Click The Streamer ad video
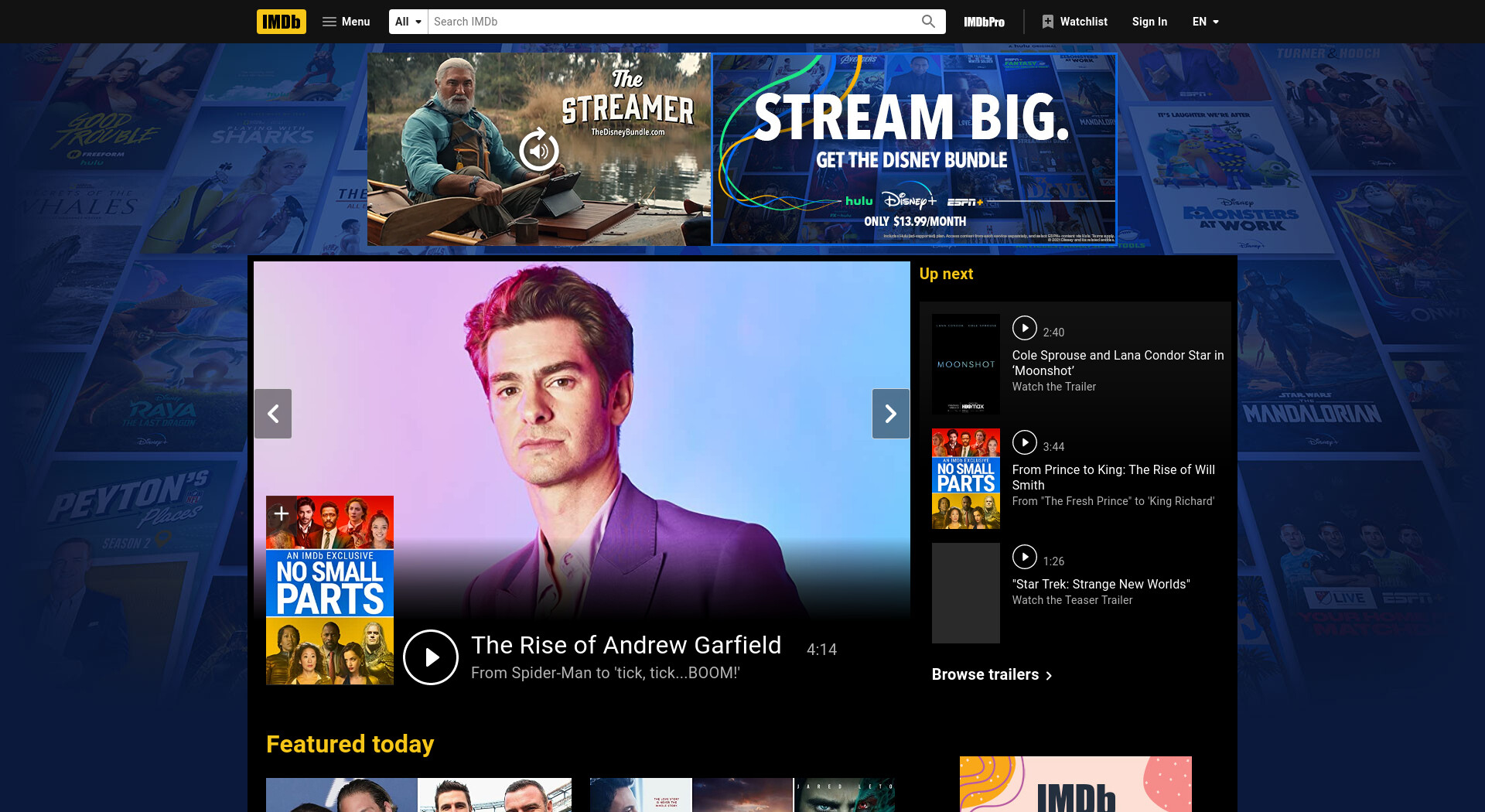This screenshot has height=812, width=1485. pos(539,149)
